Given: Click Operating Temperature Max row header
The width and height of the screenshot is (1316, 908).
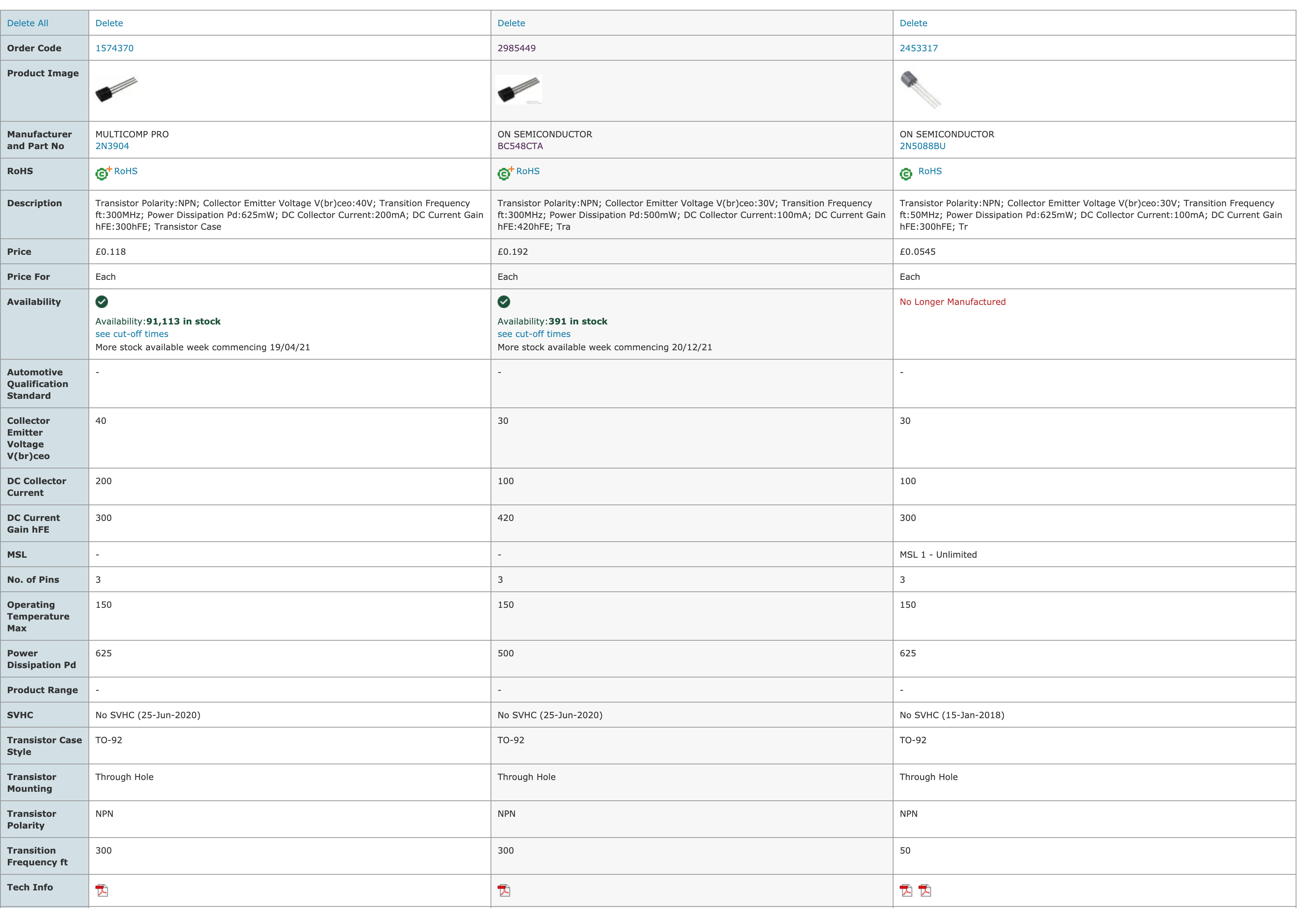Looking at the screenshot, I should pos(44,617).
